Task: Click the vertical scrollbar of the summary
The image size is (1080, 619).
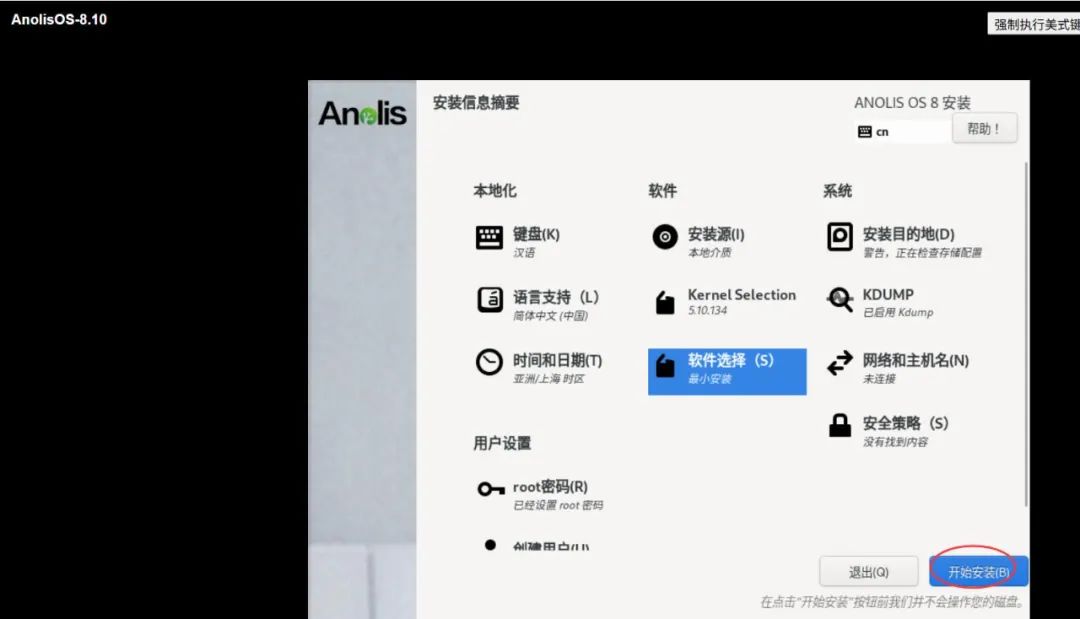Action: point(1026,334)
